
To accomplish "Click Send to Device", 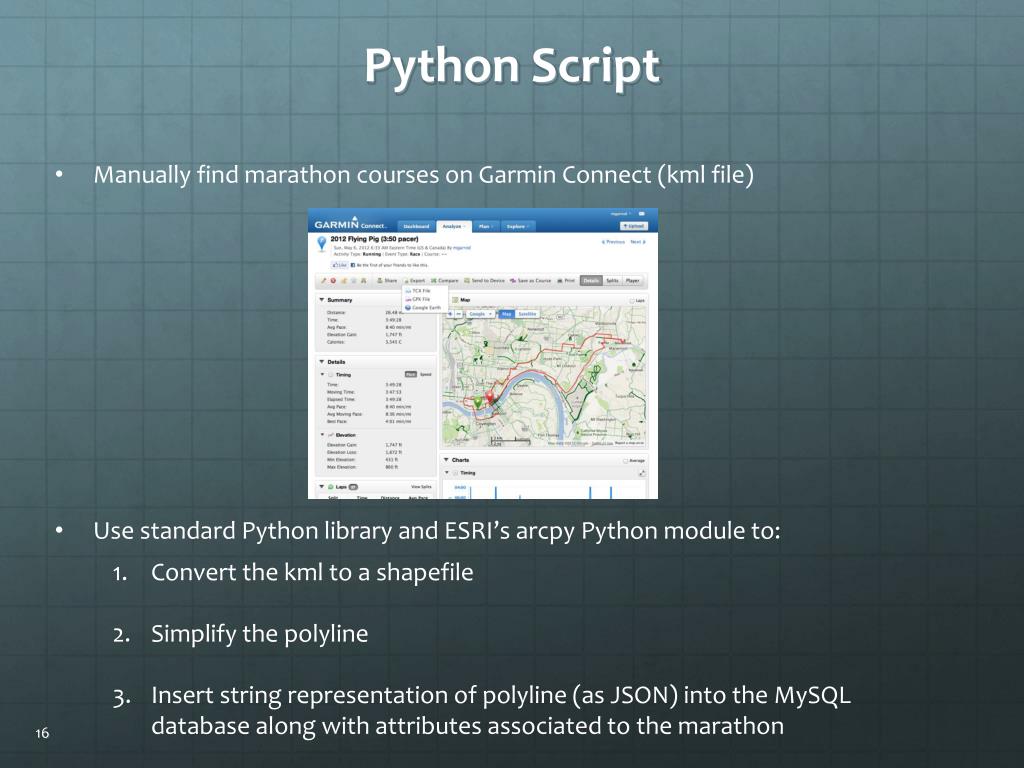I will [484, 281].
